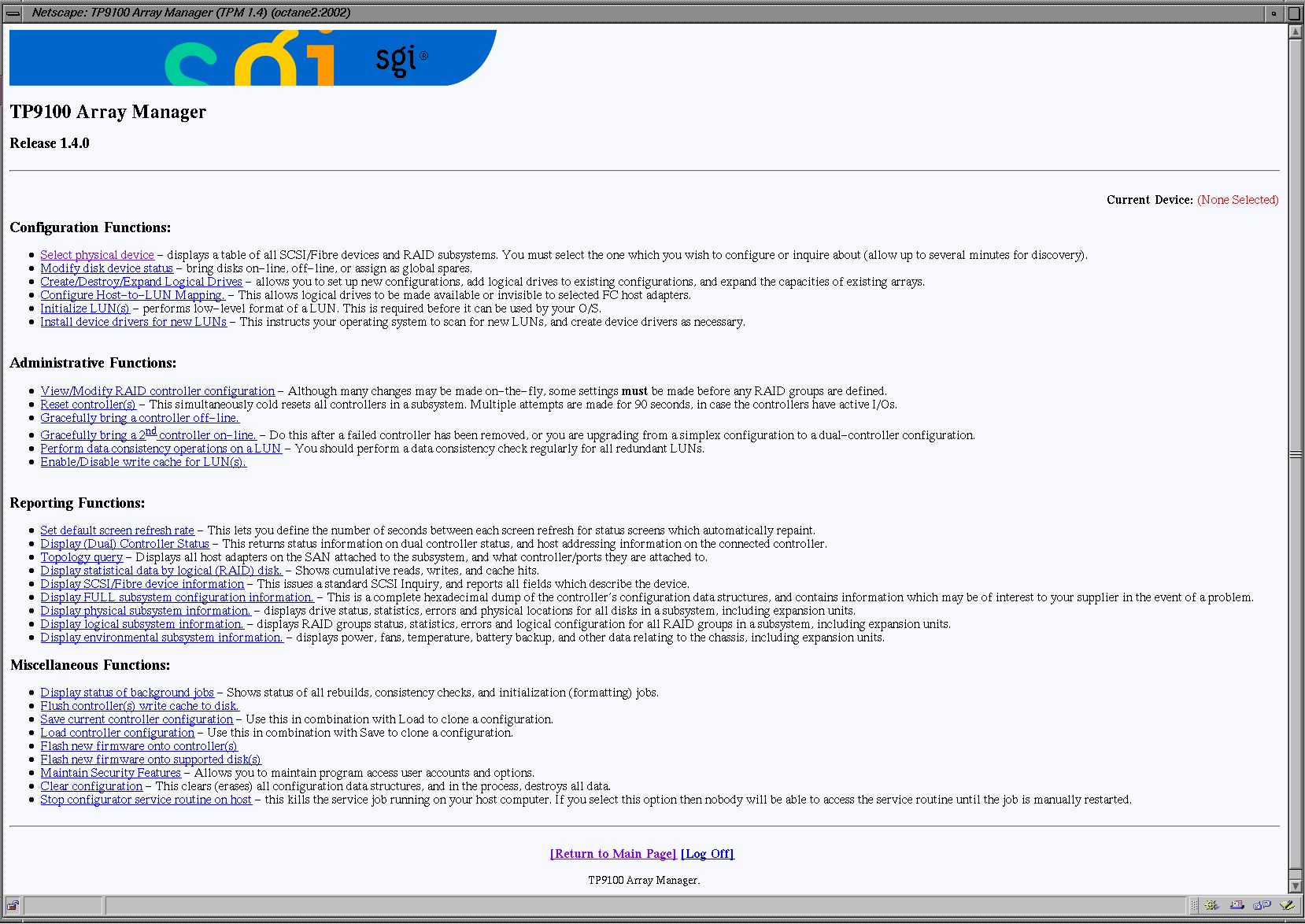Open Display logical subsystem information link
The image size is (1305, 924).
pyautogui.click(x=142, y=624)
